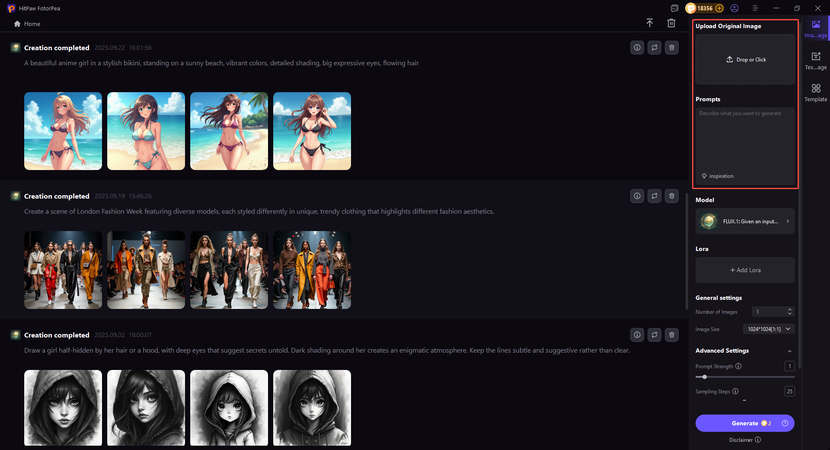Viewport: 830px width, 450px height.
Task: Show info for the anime beach creation
Action: click(637, 48)
